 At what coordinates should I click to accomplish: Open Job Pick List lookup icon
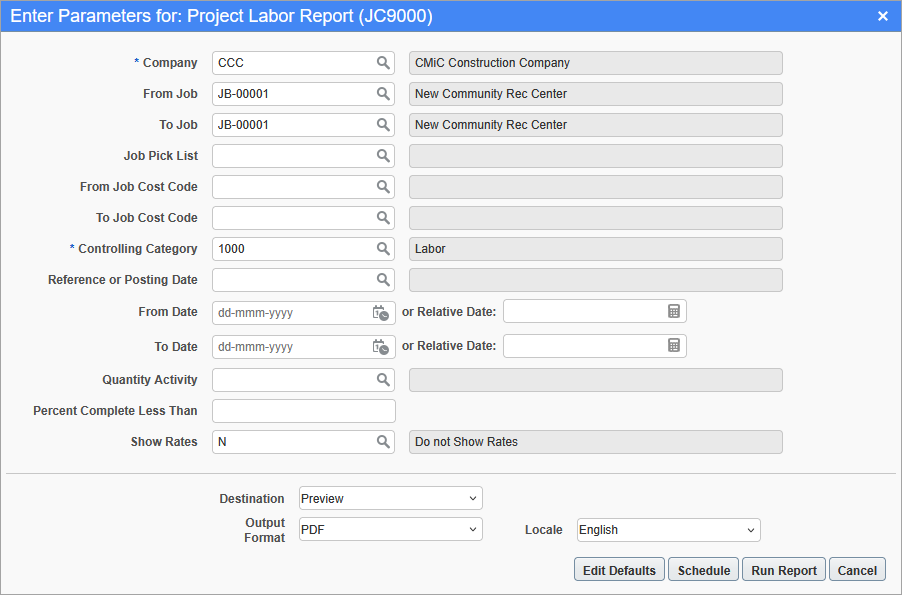click(x=383, y=156)
